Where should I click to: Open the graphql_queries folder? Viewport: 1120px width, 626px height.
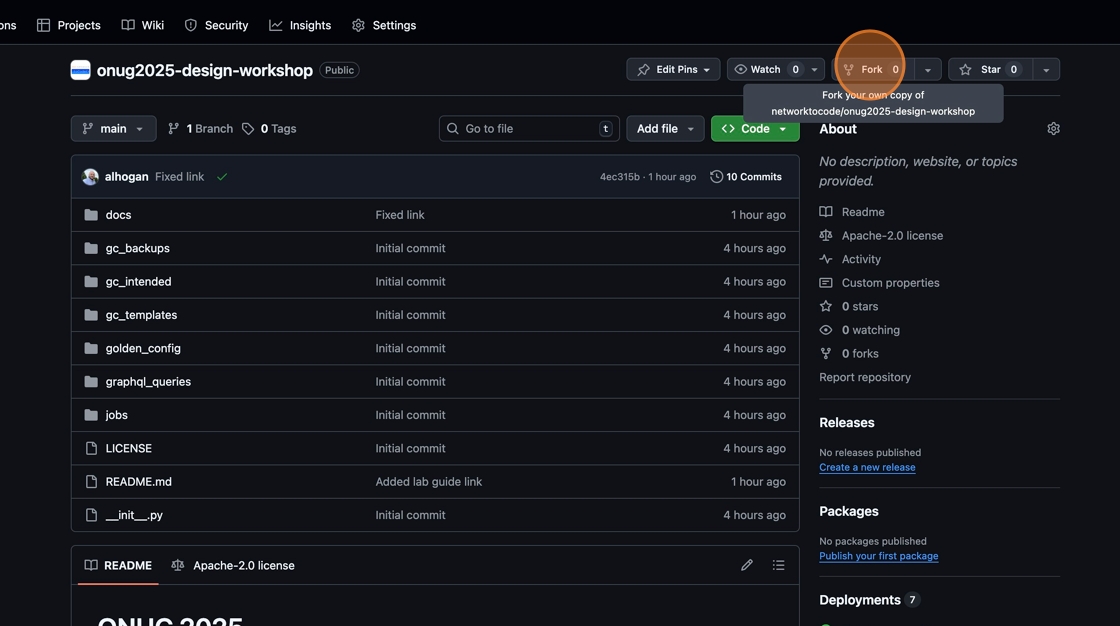coord(148,382)
